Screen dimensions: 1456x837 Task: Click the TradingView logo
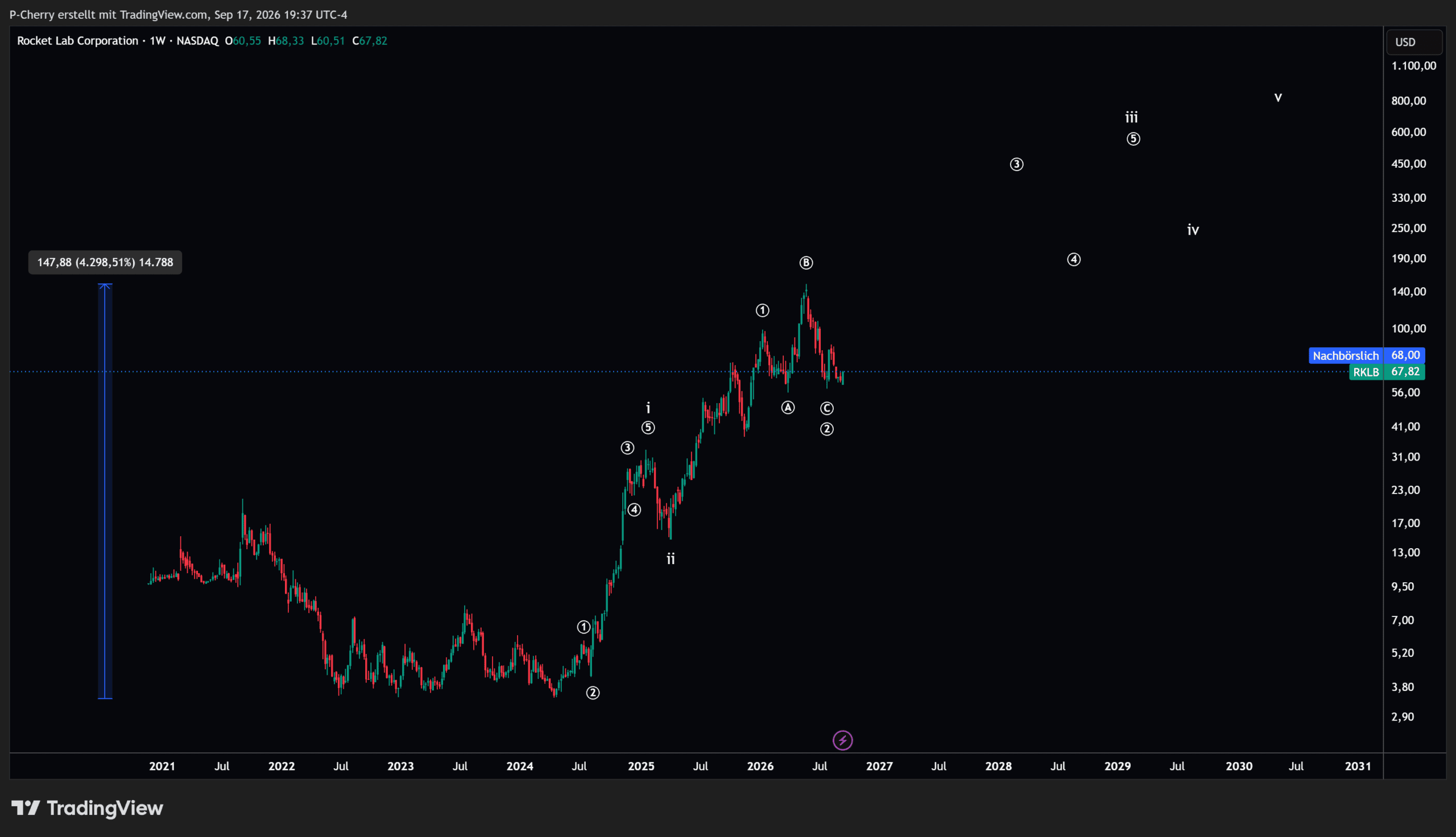point(88,808)
